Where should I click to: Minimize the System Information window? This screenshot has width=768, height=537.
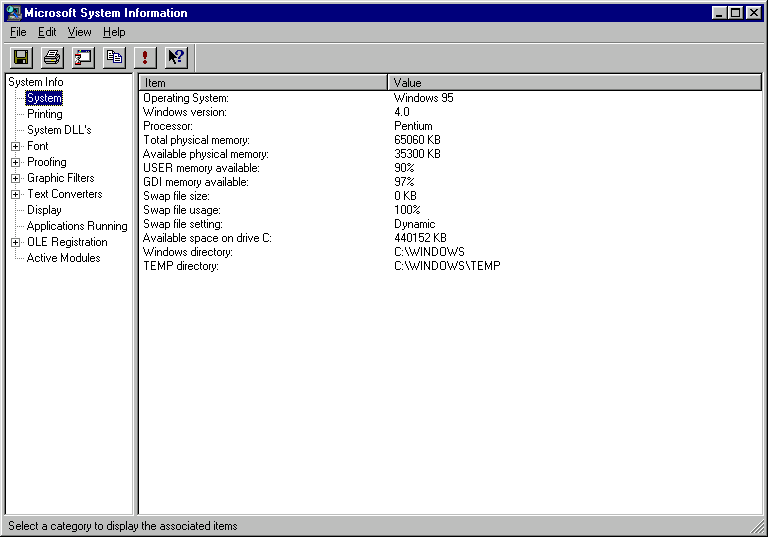click(719, 13)
